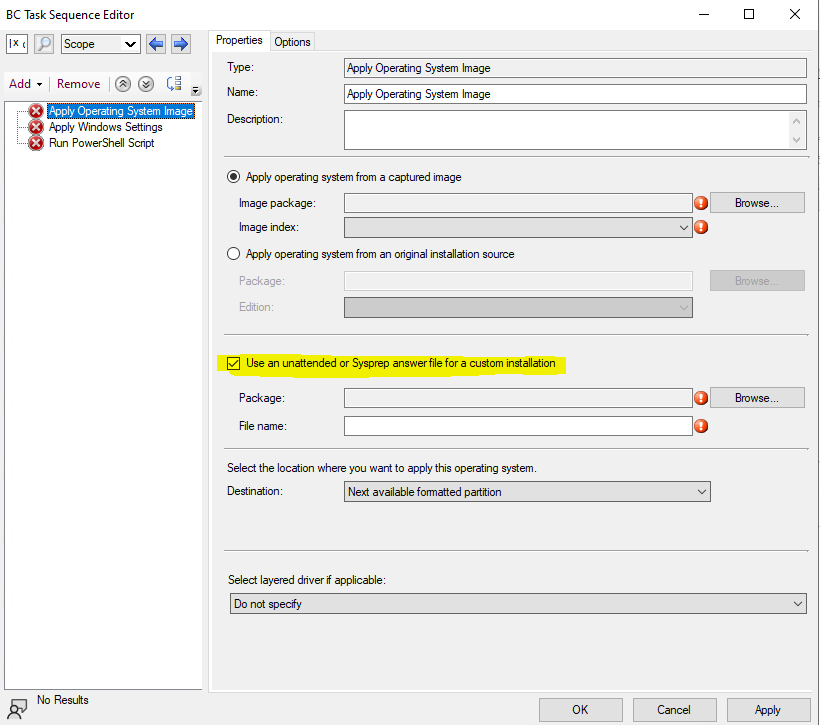Switch to the Options tab
This screenshot has height=725, width=820.
click(292, 41)
